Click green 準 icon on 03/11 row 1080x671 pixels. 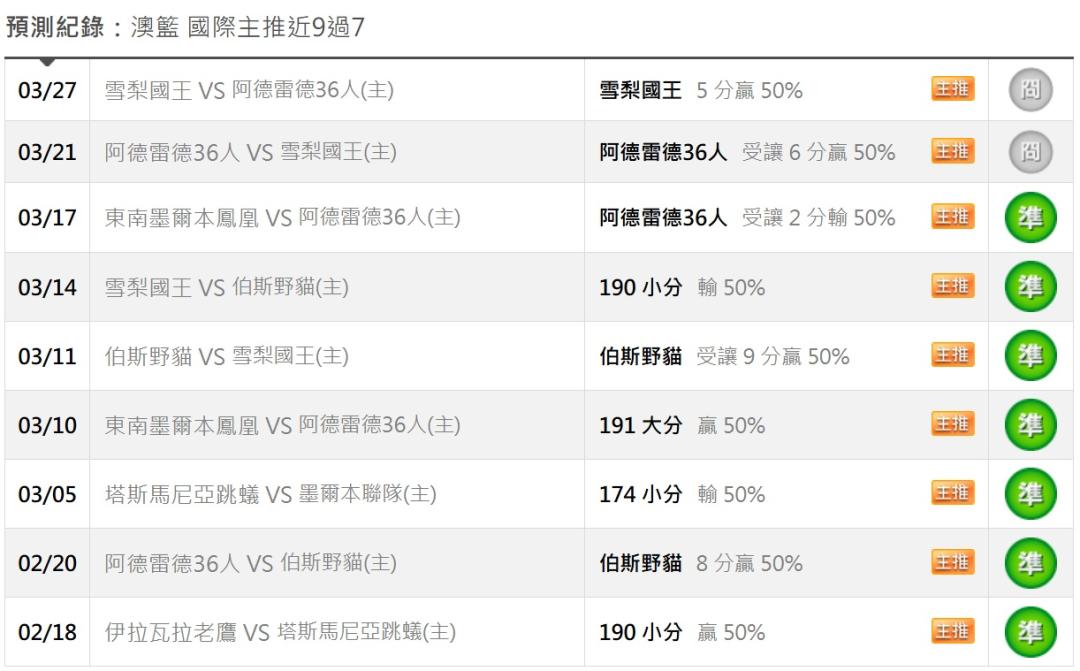(1030, 356)
